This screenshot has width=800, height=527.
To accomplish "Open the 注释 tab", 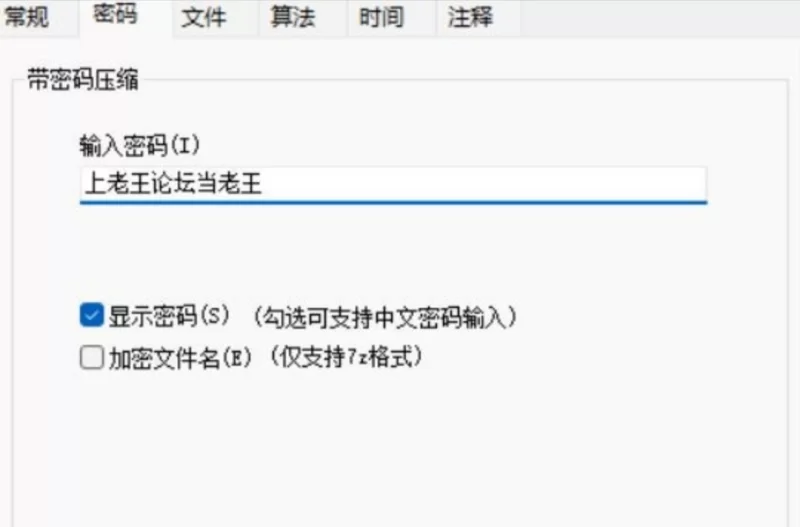I will (x=470, y=17).
